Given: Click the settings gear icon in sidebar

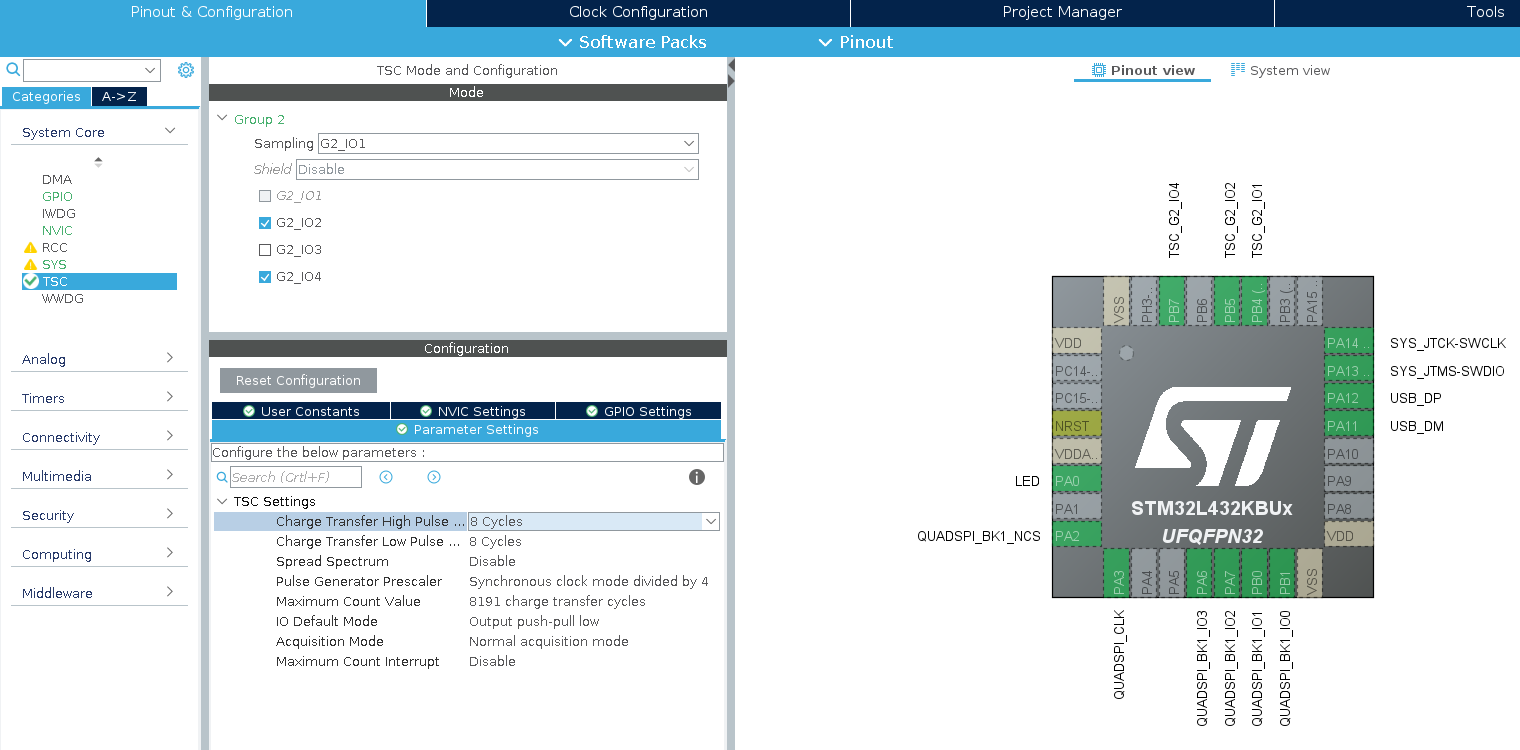Looking at the screenshot, I should (185, 70).
